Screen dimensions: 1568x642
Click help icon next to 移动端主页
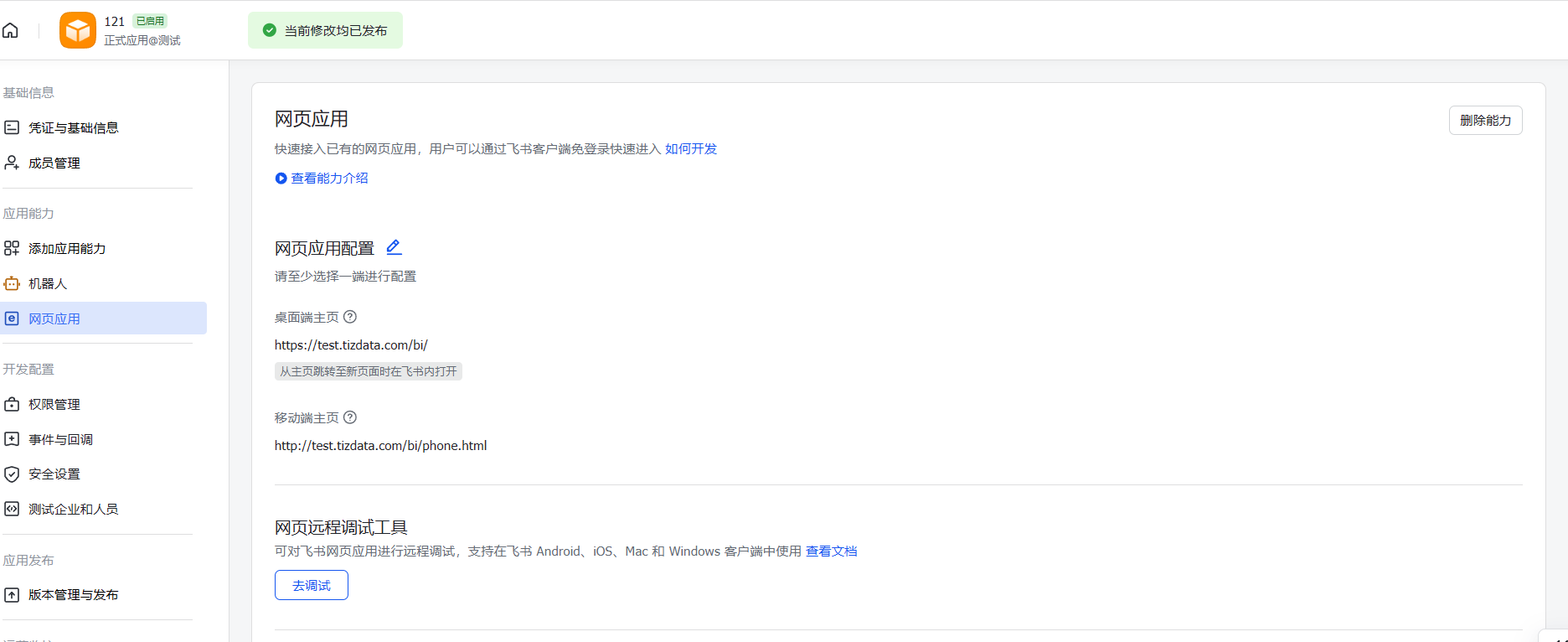point(350,417)
